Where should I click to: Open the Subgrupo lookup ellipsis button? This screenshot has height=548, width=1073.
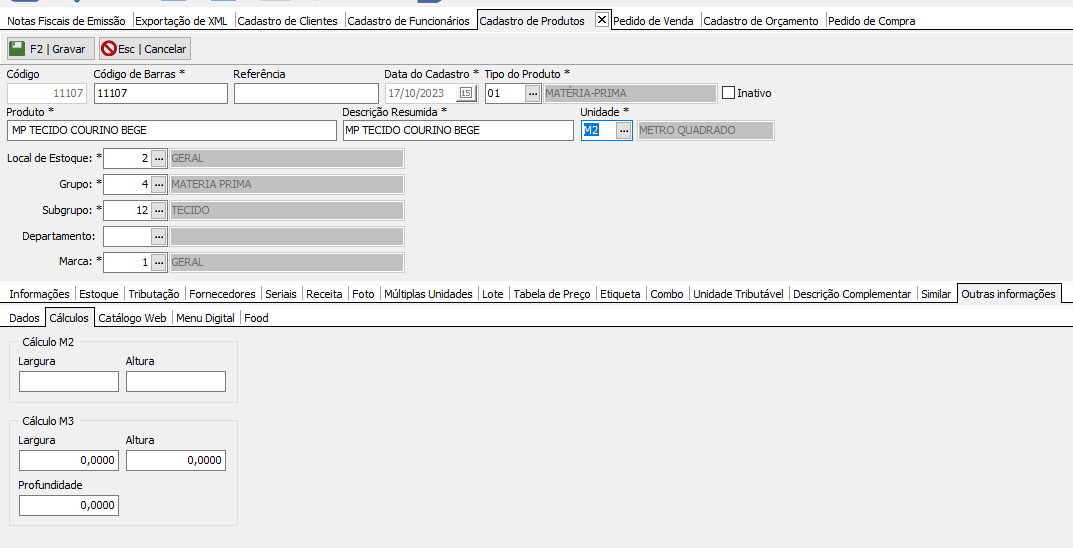point(159,210)
